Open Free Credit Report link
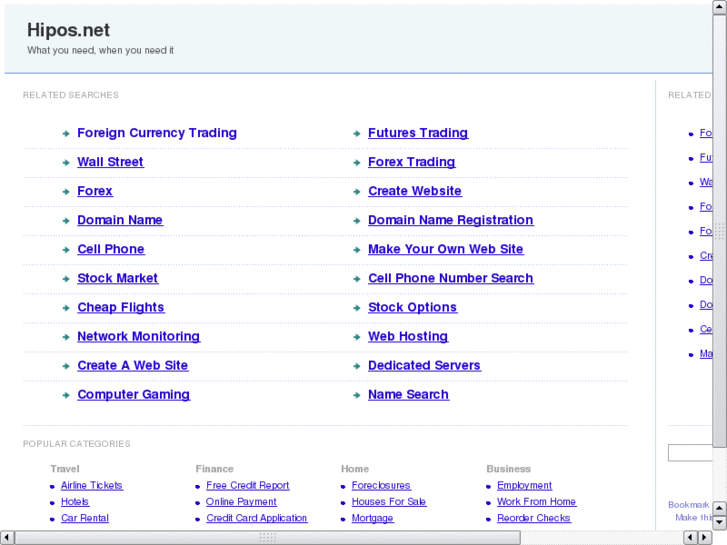727x545 pixels. tap(248, 486)
